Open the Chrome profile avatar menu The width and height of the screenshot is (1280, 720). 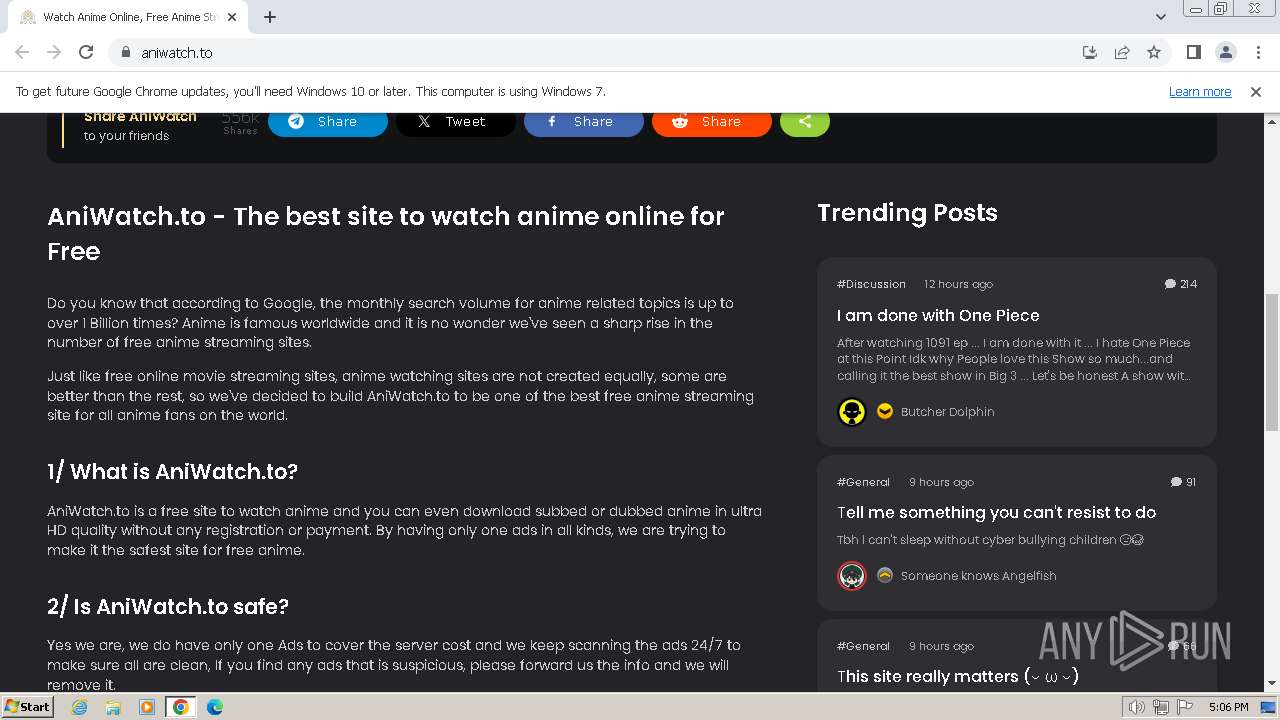tap(1225, 52)
